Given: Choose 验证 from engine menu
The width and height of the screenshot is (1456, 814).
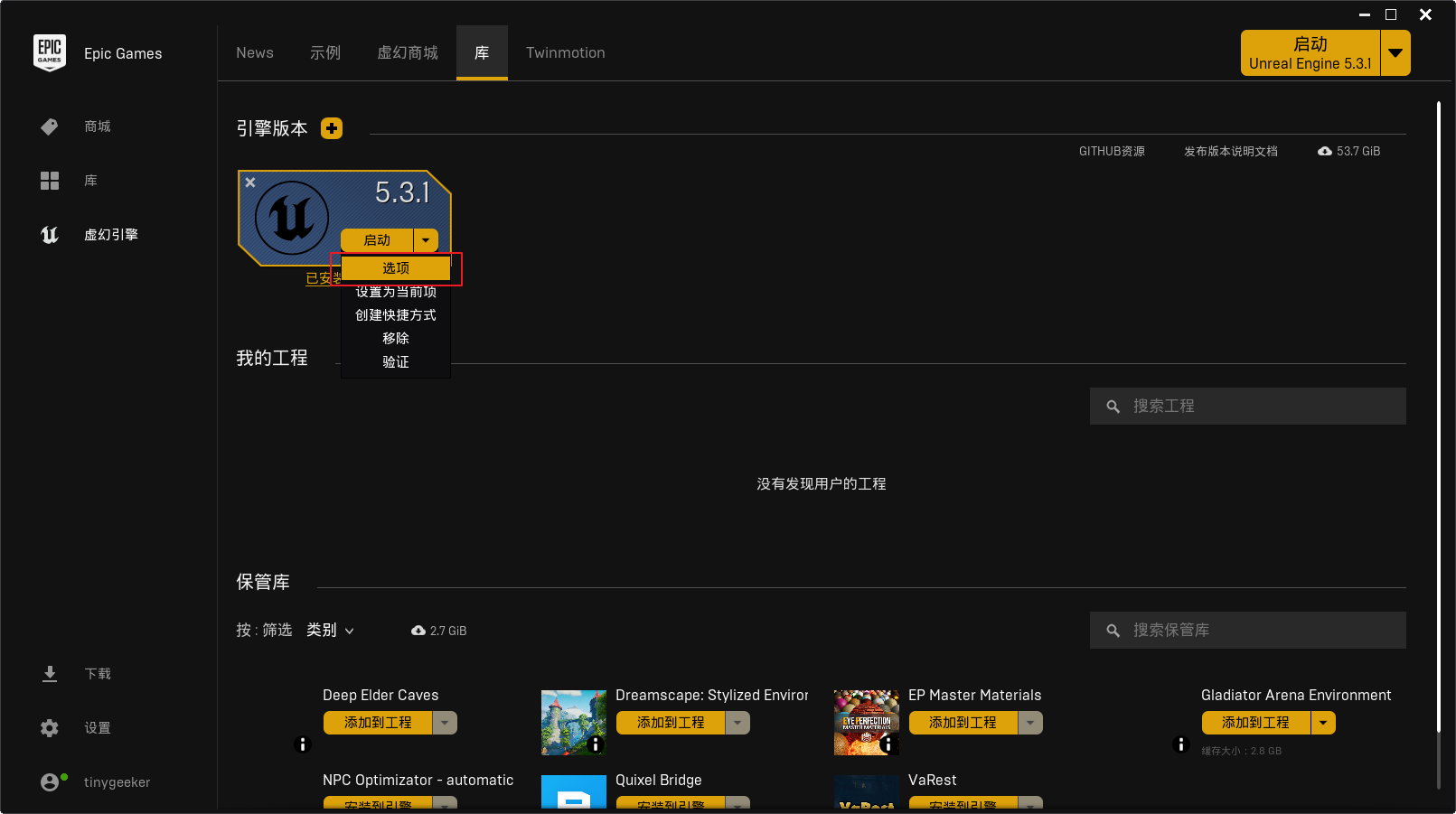Looking at the screenshot, I should click(396, 362).
